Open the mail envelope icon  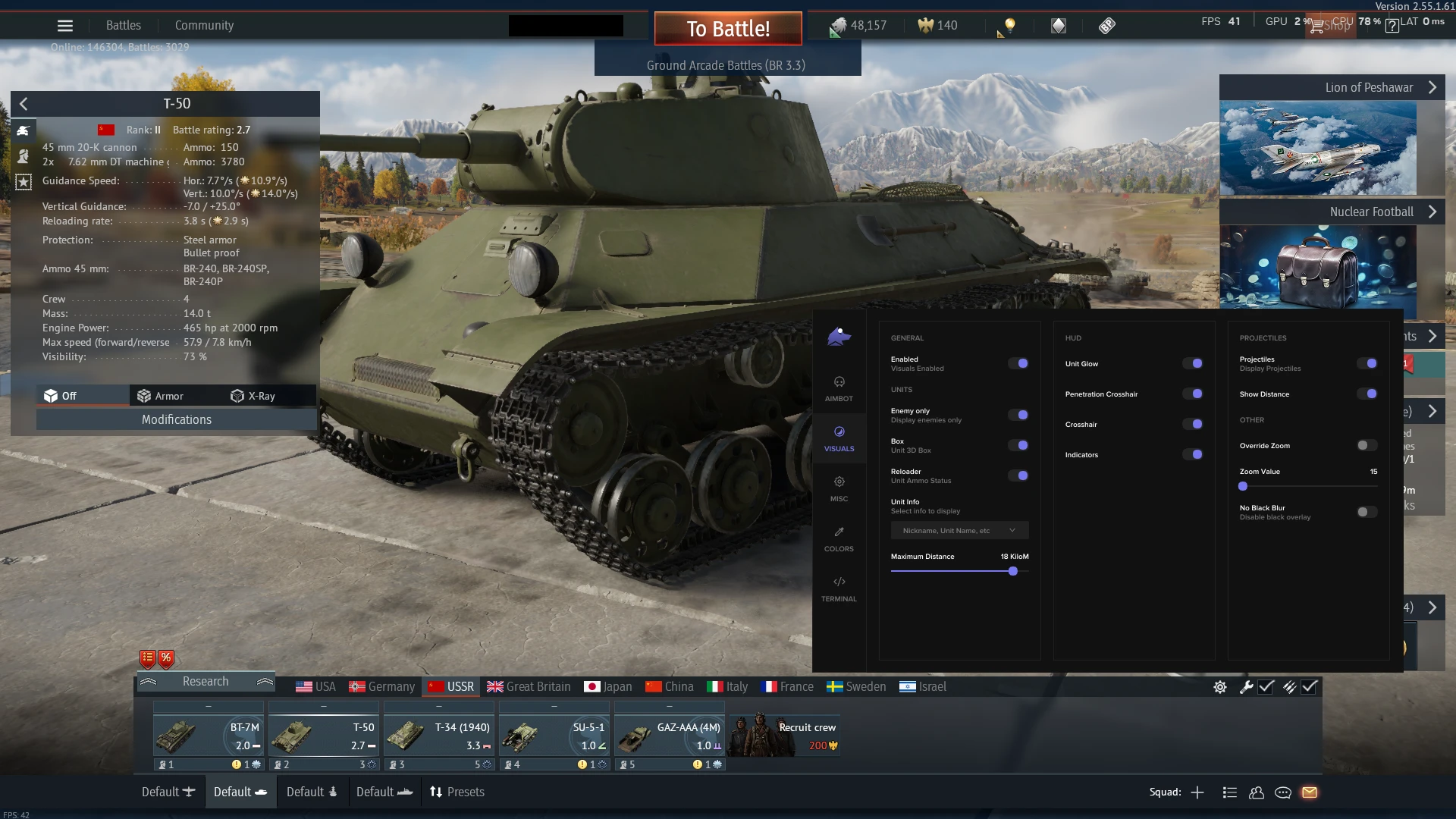click(x=1310, y=792)
